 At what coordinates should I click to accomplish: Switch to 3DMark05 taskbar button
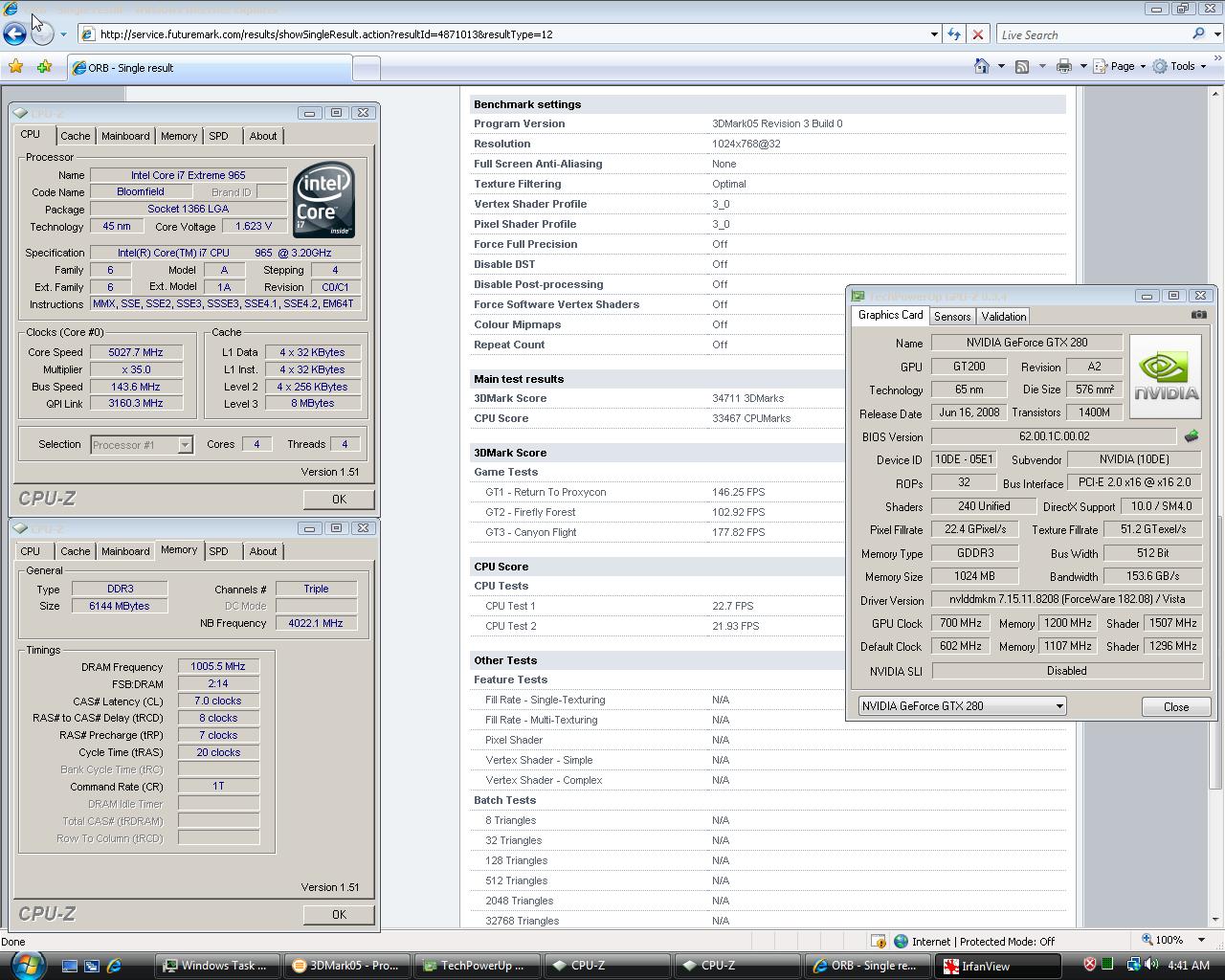348,966
